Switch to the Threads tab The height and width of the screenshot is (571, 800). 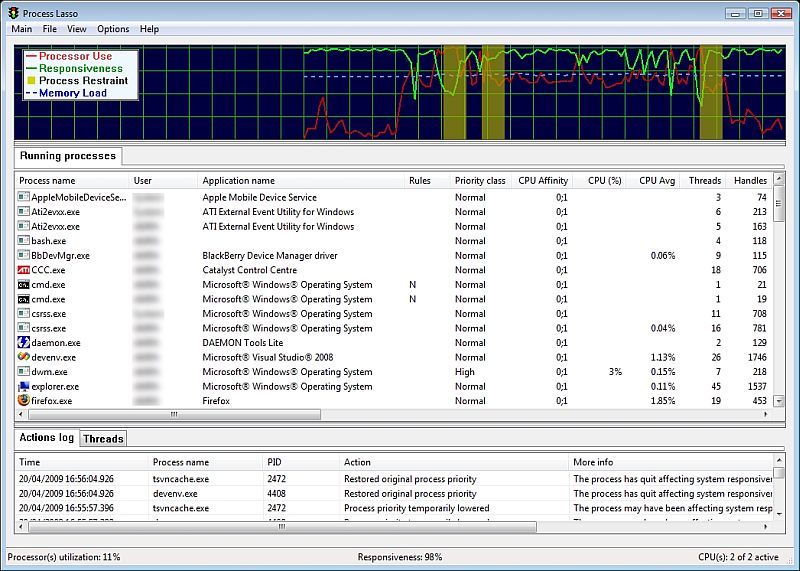(x=103, y=439)
